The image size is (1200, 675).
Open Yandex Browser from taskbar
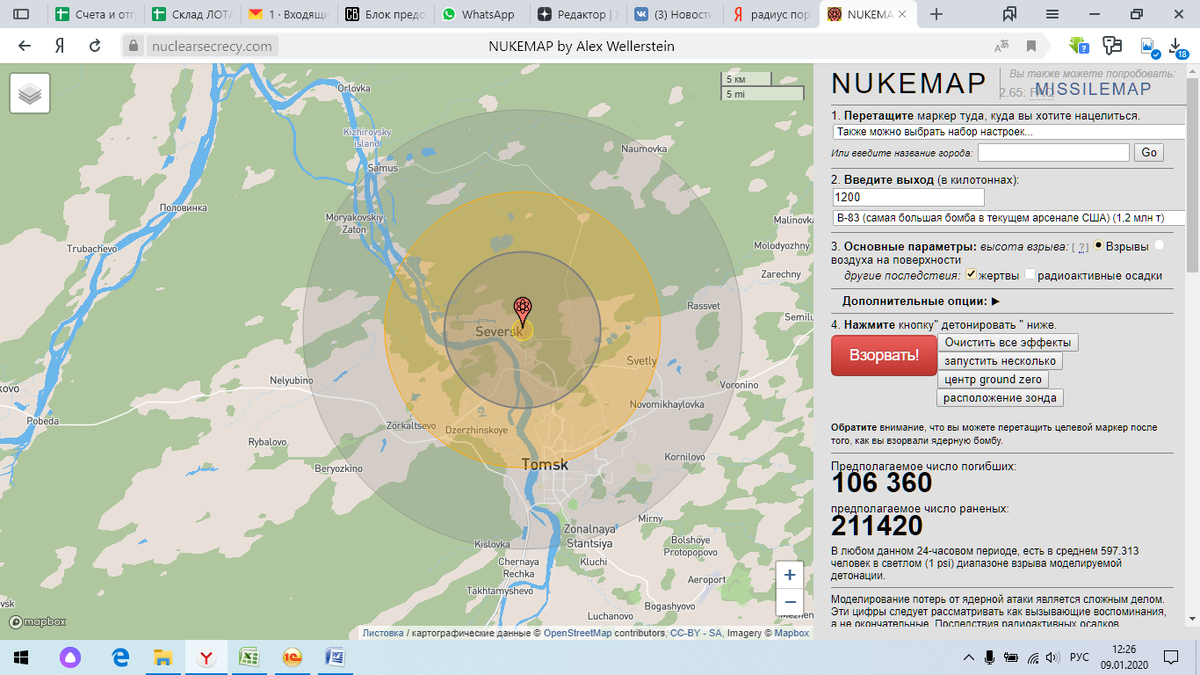(206, 657)
